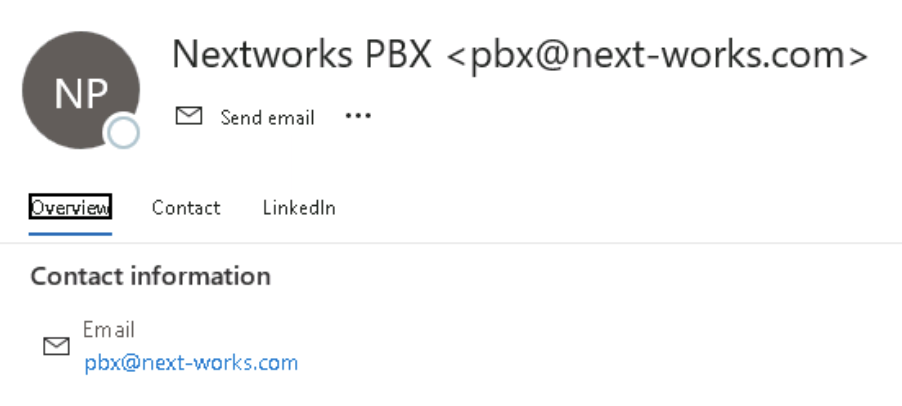Click the Contact information section heading
Image resolution: width=902 pixels, height=406 pixels.
(x=151, y=276)
